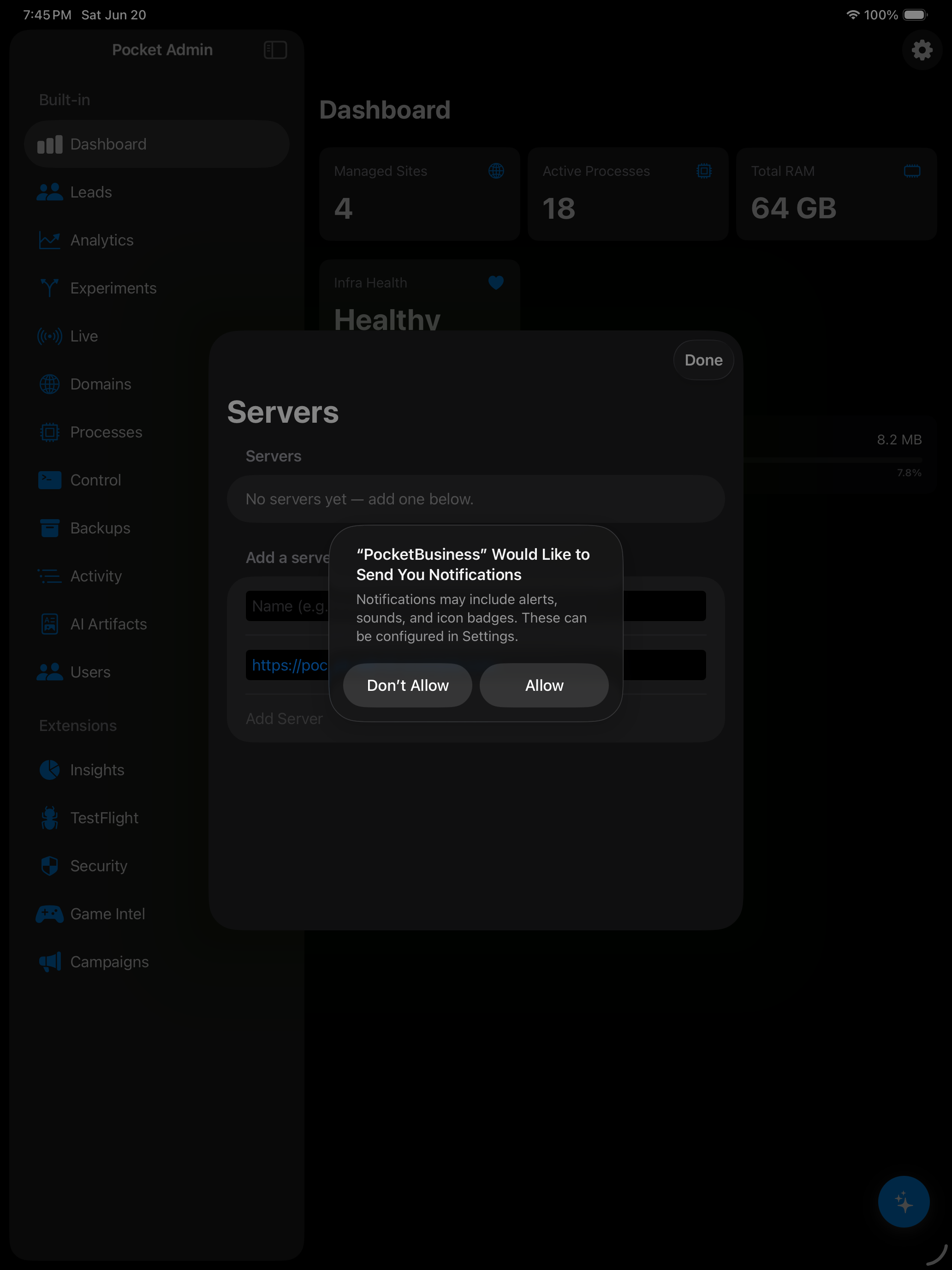Viewport: 952px width, 1270px height.
Task: Close Servers sheet with Done
Action: click(x=703, y=360)
